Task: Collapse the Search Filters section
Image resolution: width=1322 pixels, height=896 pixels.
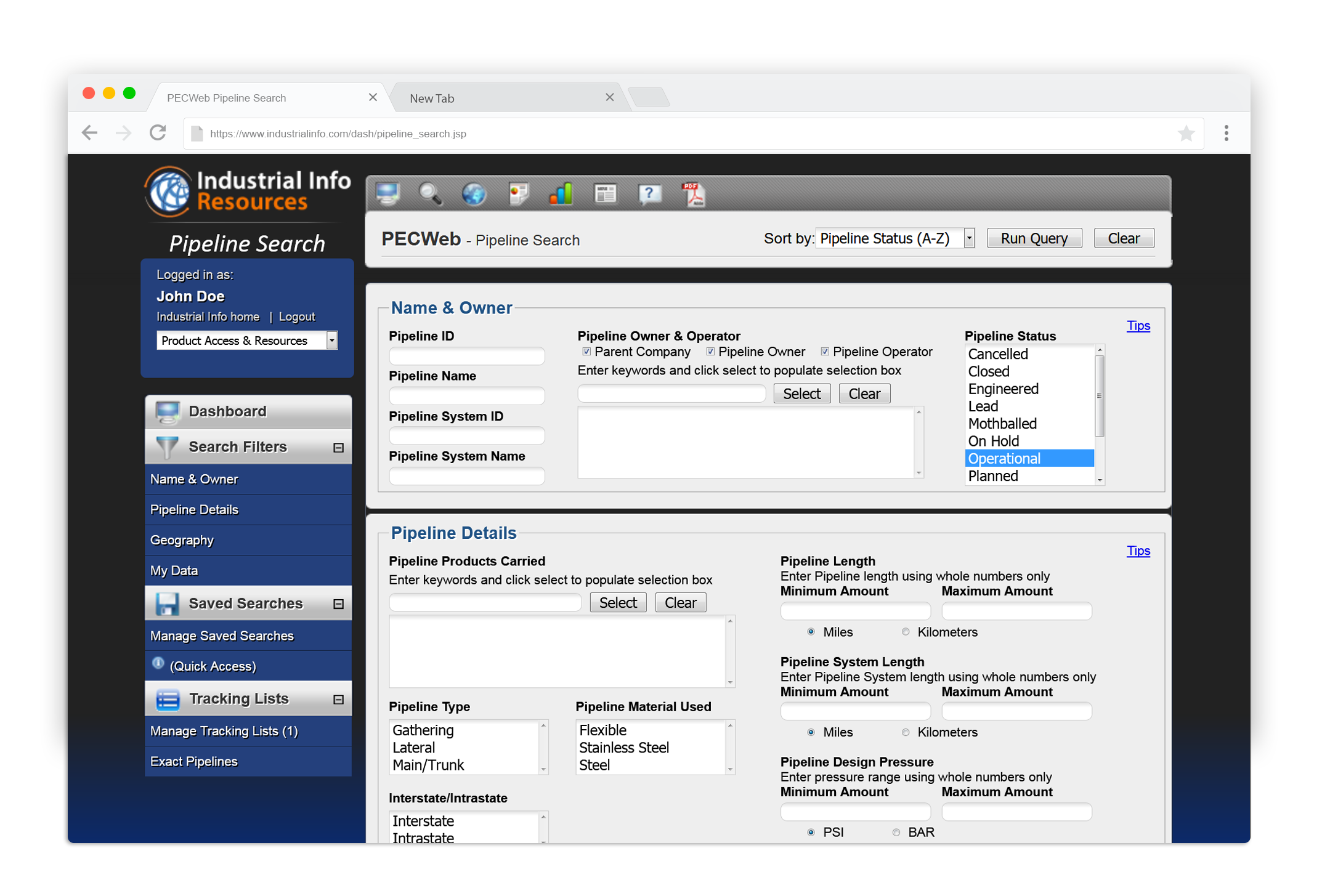Action: [338, 448]
